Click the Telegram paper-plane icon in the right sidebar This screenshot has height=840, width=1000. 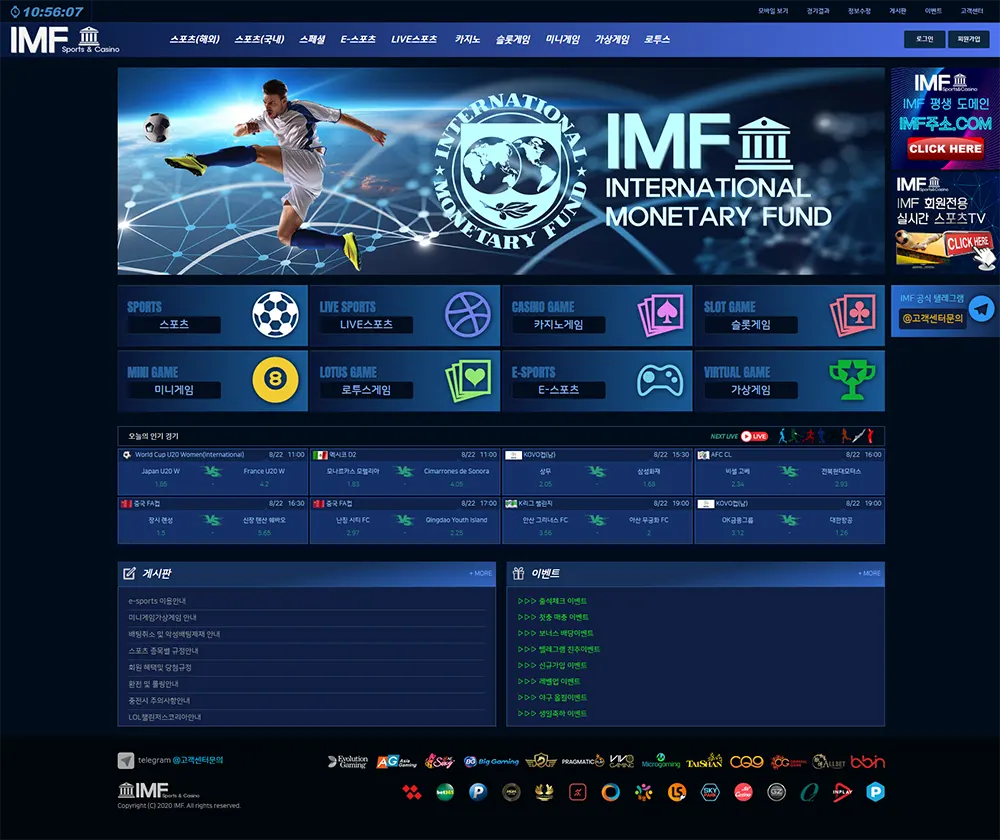[x=982, y=309]
